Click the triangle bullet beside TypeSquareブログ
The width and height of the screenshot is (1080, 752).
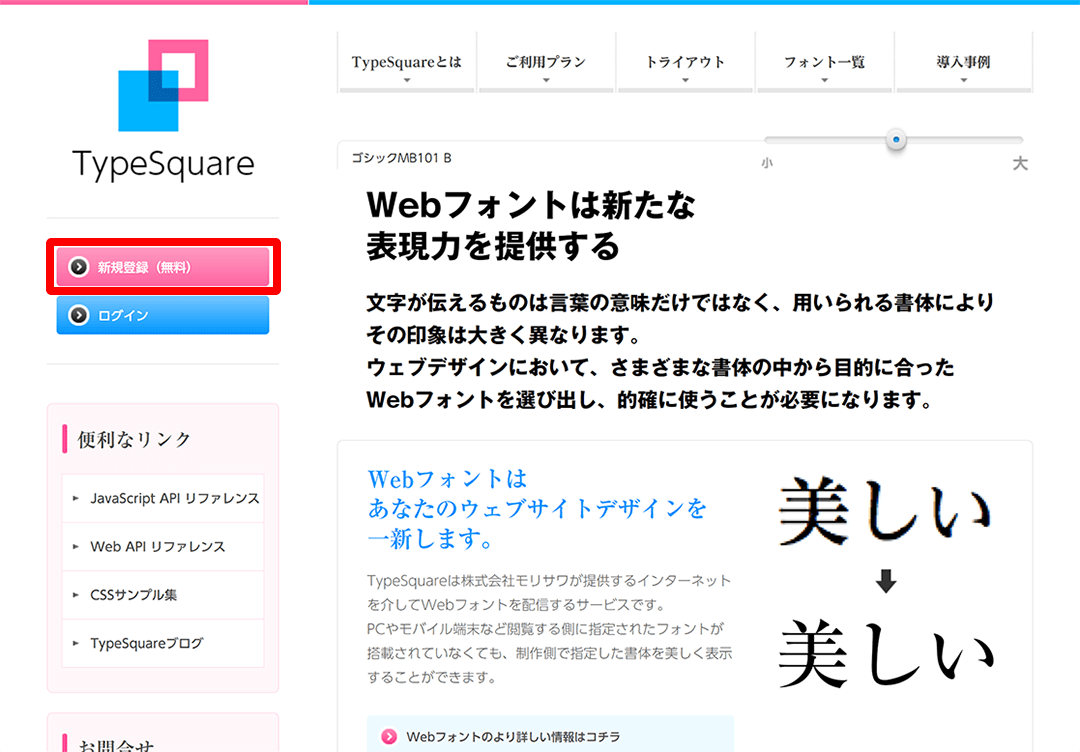76,643
